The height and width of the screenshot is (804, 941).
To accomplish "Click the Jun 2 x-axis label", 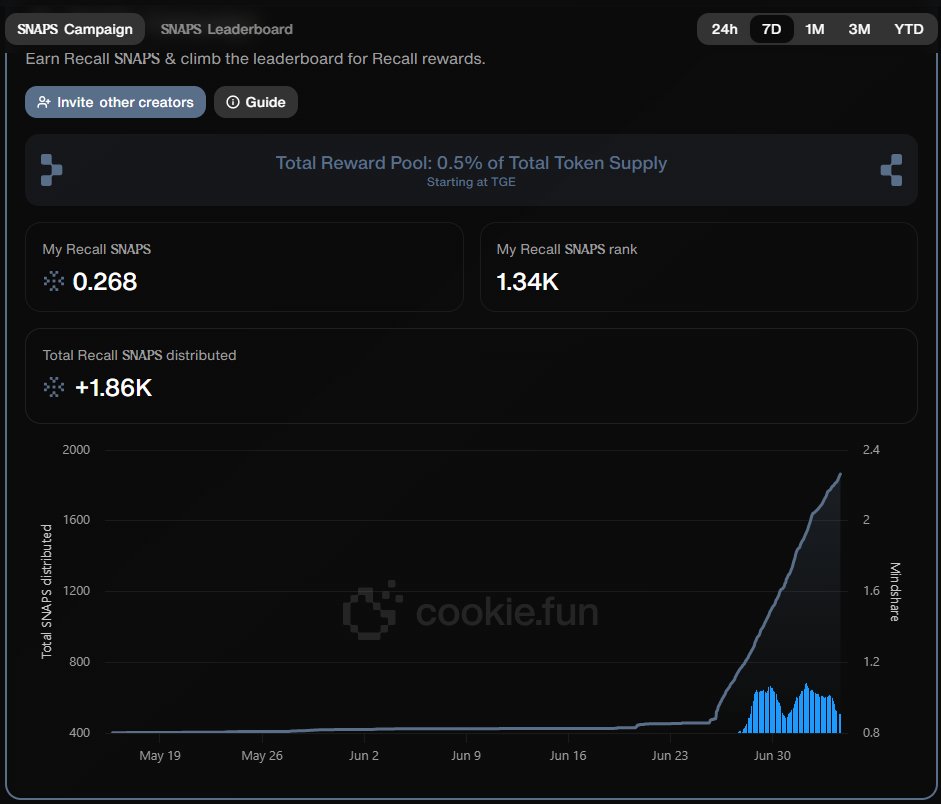I will [364, 755].
